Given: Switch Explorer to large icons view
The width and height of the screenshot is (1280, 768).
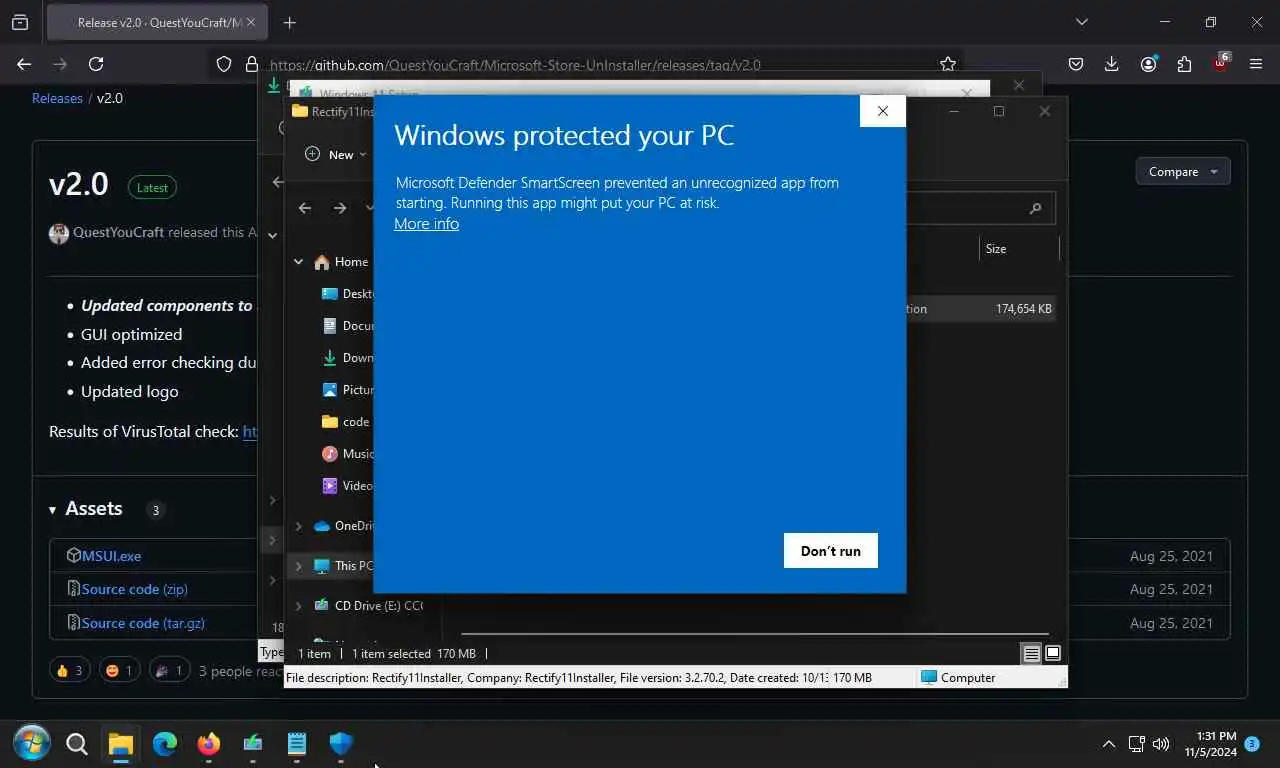Looking at the screenshot, I should tap(1052, 654).
